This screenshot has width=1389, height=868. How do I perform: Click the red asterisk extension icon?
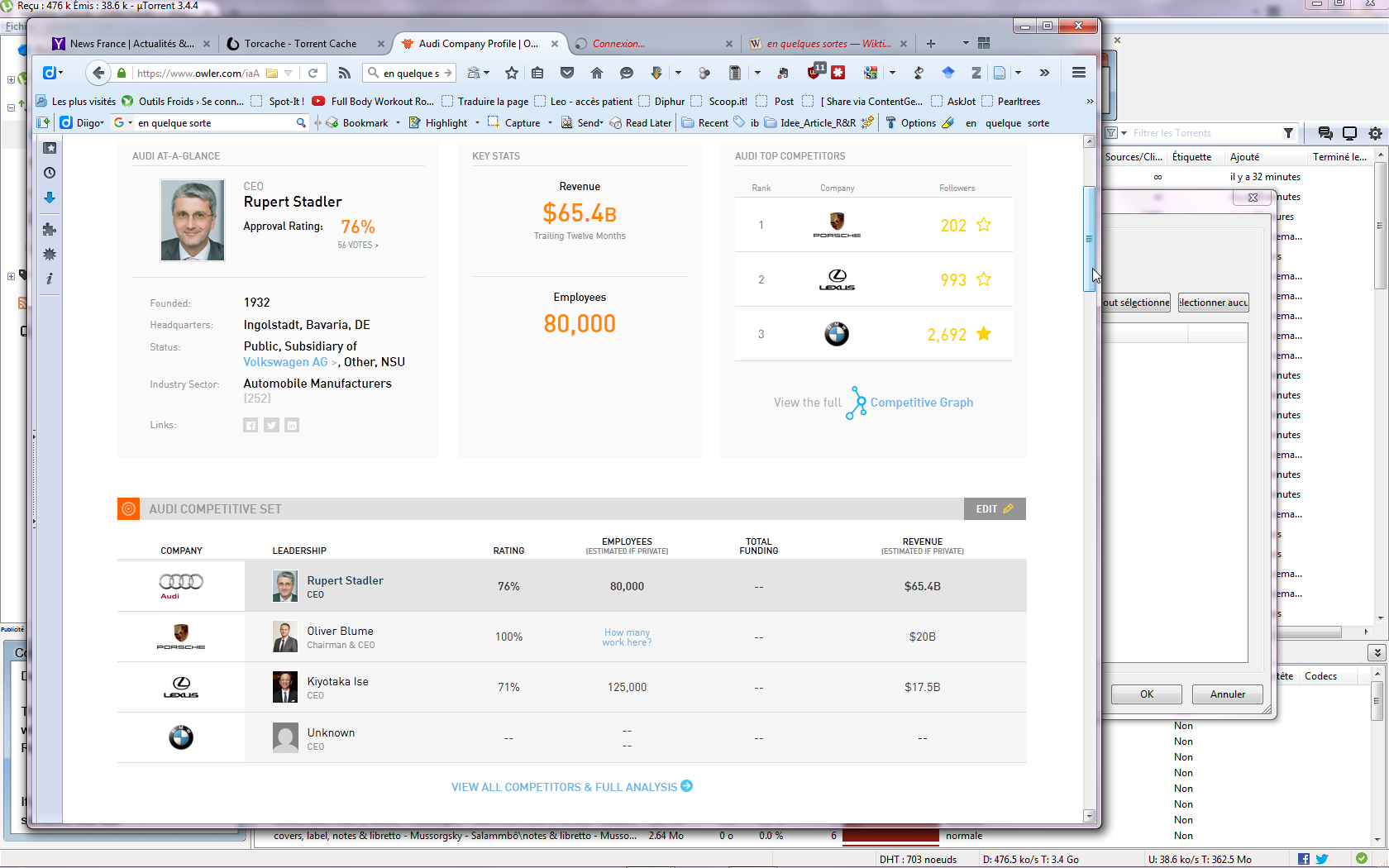coord(838,73)
